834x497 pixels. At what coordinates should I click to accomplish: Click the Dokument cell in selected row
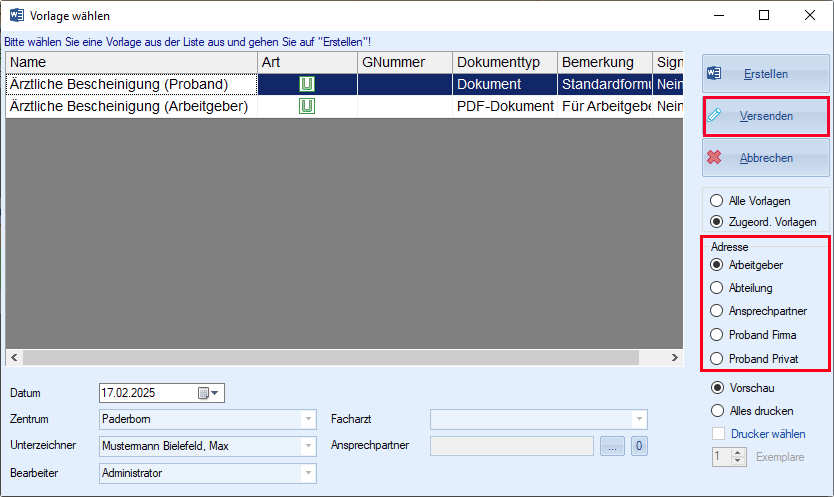click(505, 84)
